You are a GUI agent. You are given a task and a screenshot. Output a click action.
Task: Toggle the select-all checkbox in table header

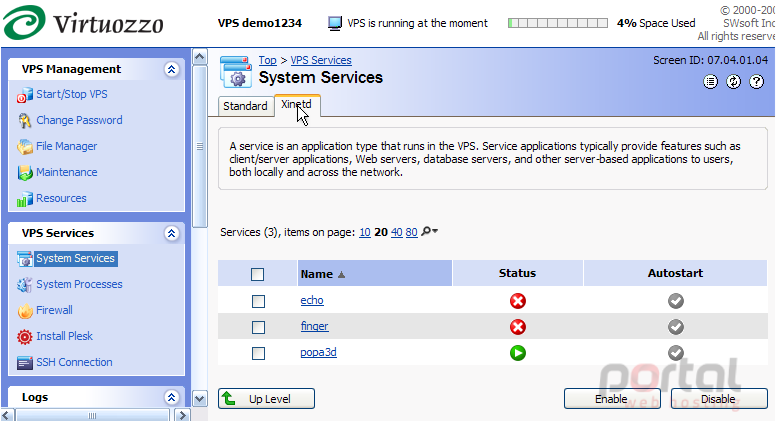pos(257,275)
